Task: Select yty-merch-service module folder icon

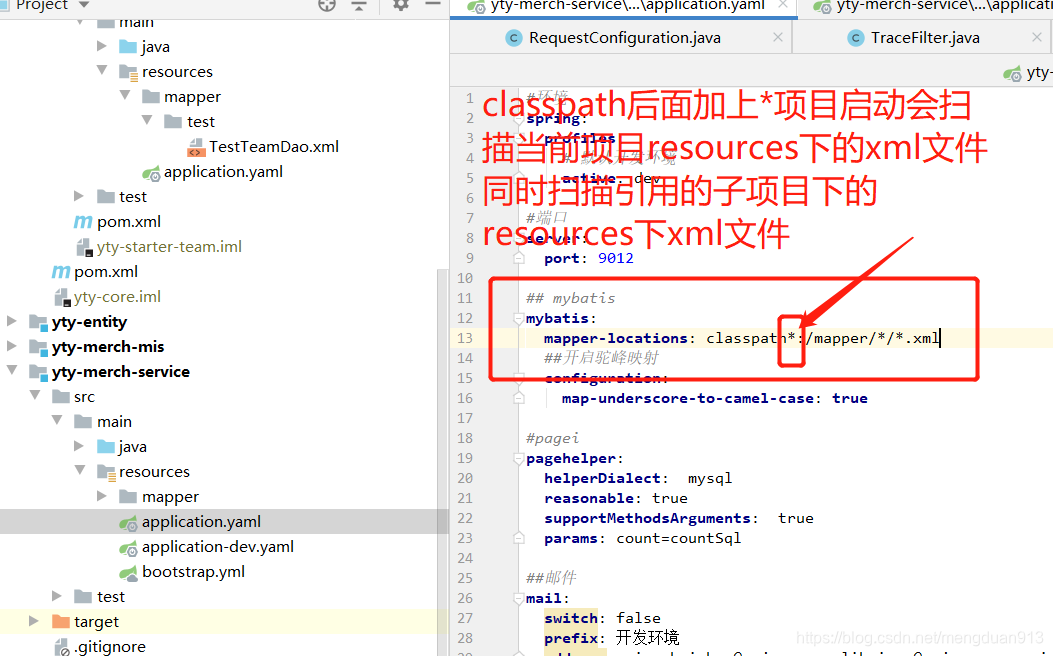Action: 38,372
